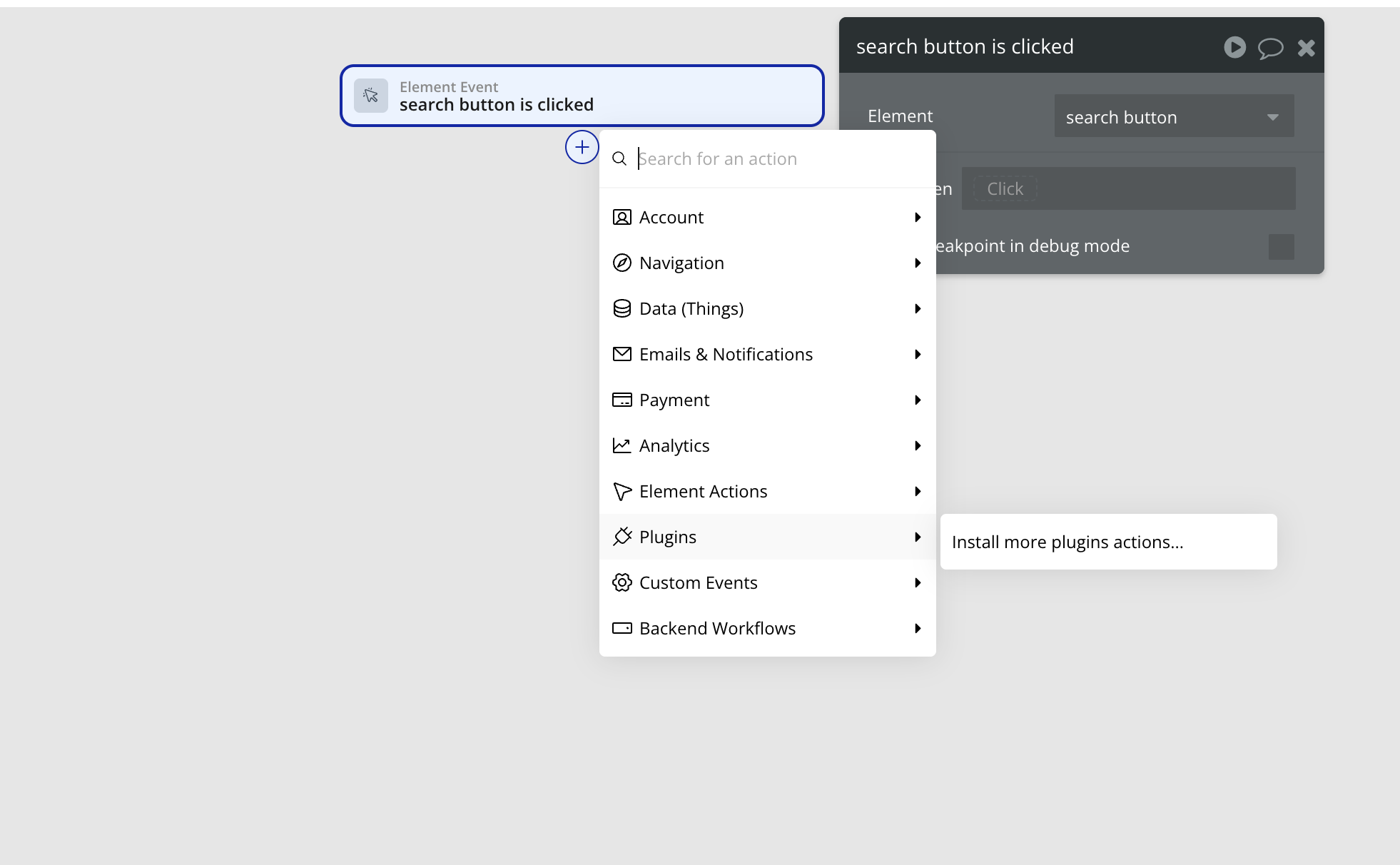
Task: Expand the Emails & Notifications submenu arrow
Action: click(x=918, y=354)
